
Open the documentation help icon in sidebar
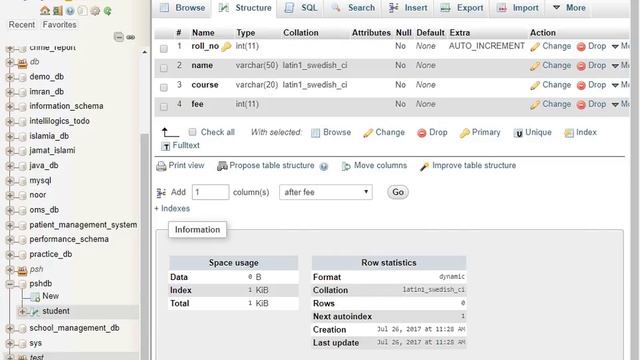70,11
